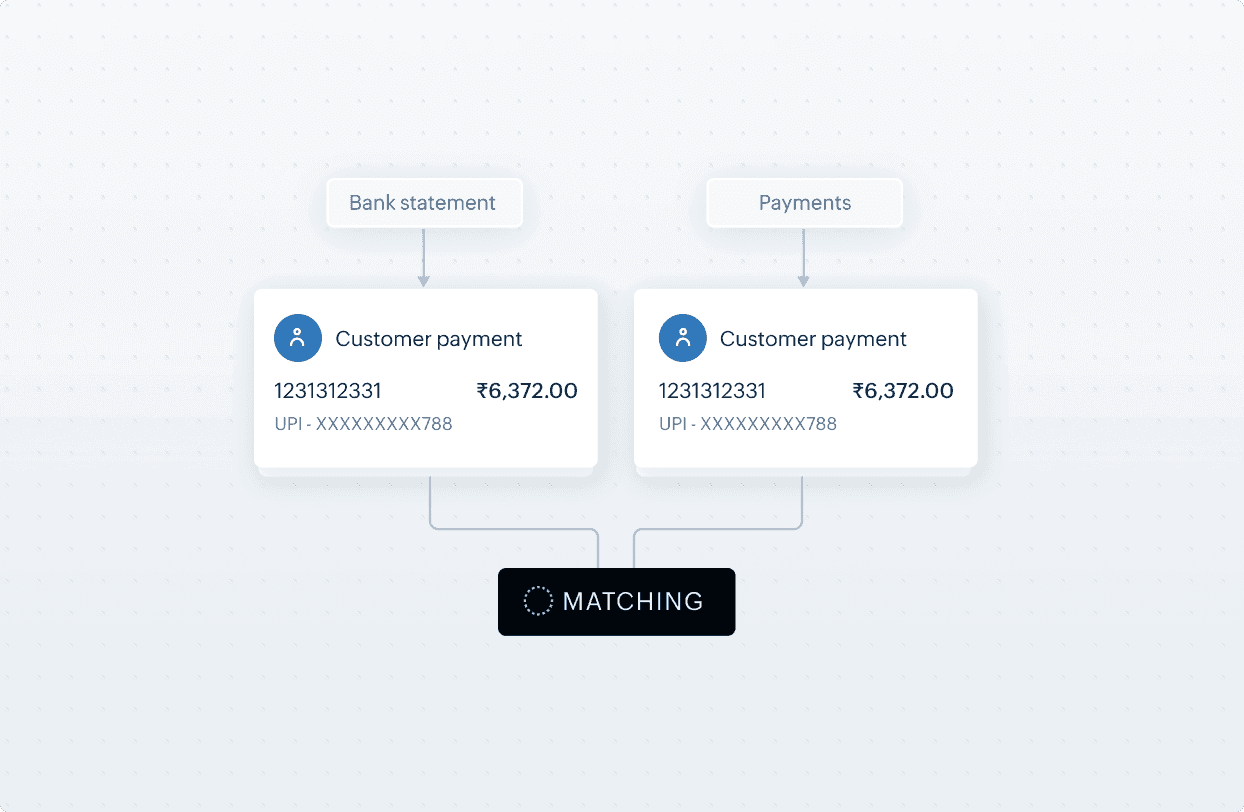
Task: Click the ₹6,372.00 amount in the right card
Action: (x=903, y=391)
